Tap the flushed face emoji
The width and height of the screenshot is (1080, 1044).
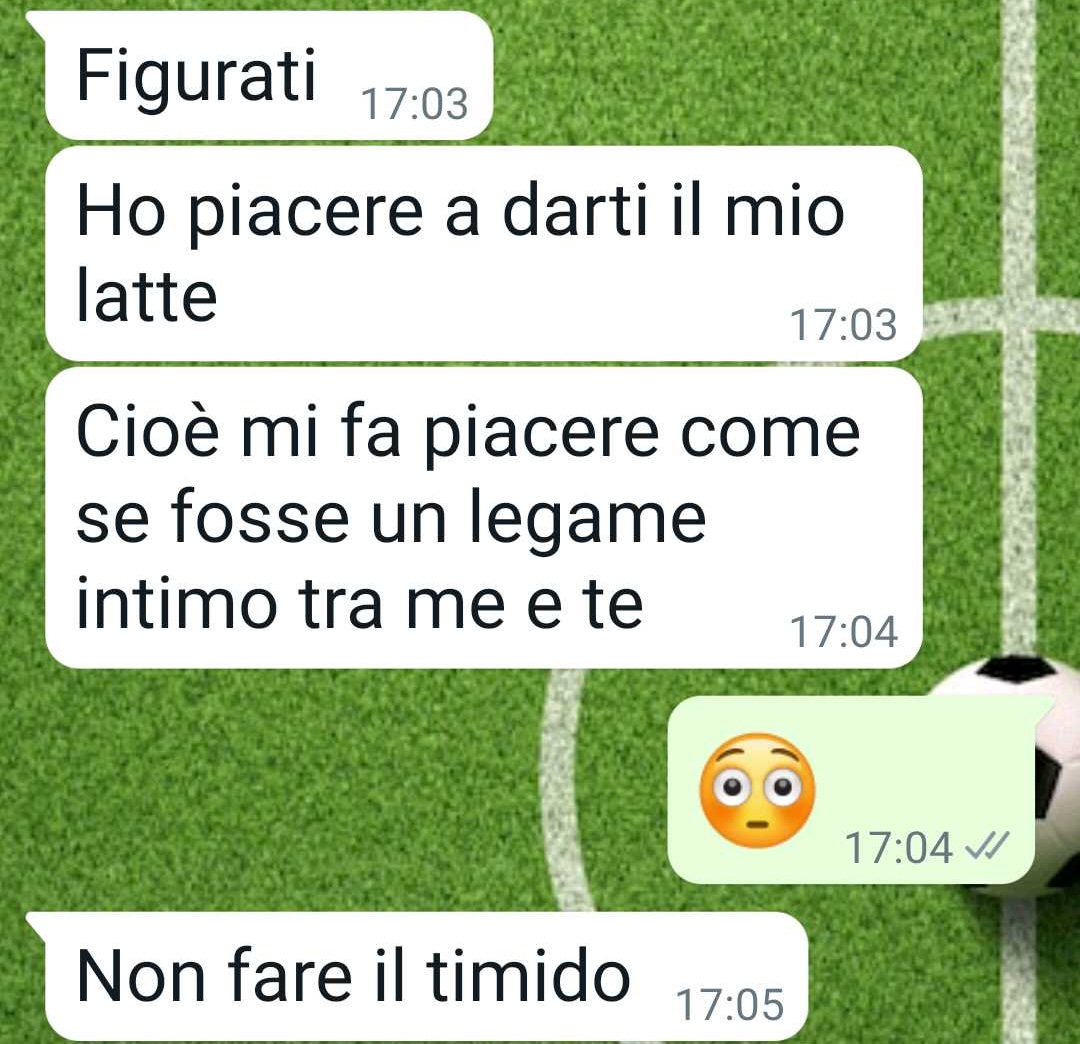click(x=757, y=791)
